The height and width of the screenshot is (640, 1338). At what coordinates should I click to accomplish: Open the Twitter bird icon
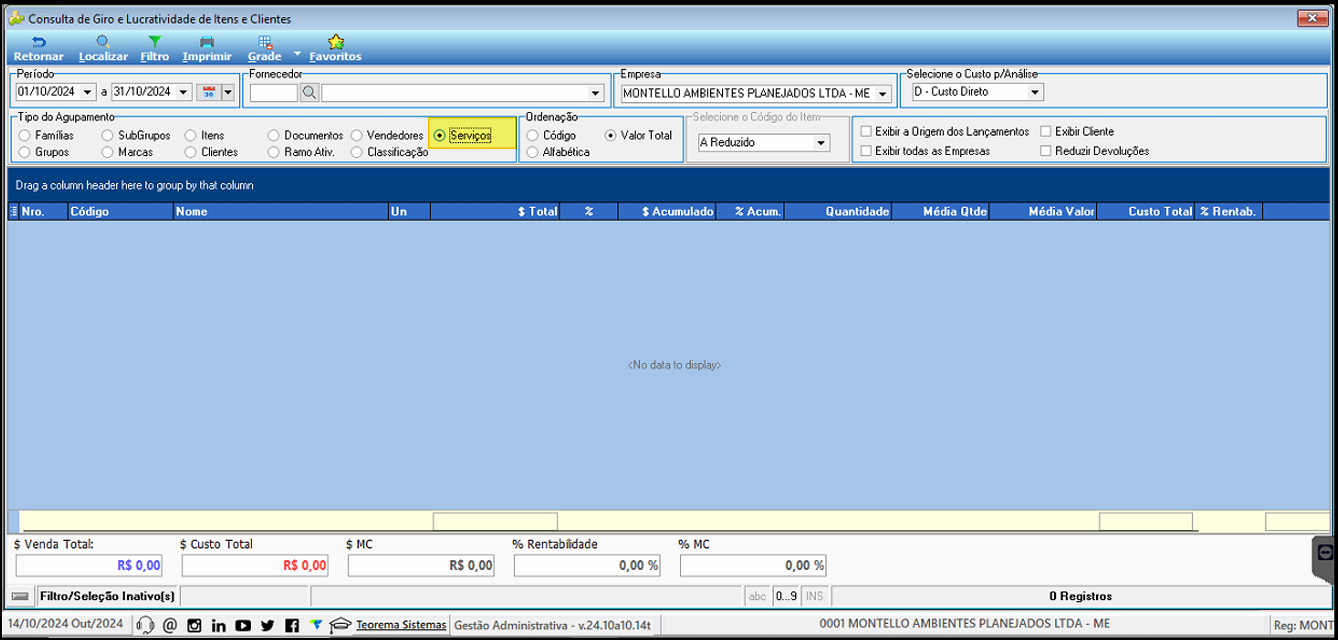[267, 625]
